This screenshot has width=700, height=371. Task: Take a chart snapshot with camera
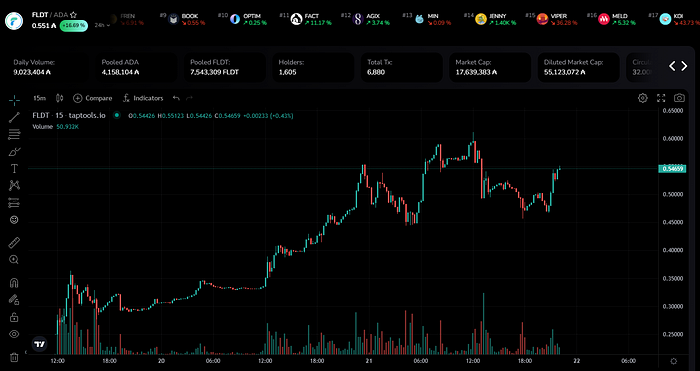coord(679,98)
